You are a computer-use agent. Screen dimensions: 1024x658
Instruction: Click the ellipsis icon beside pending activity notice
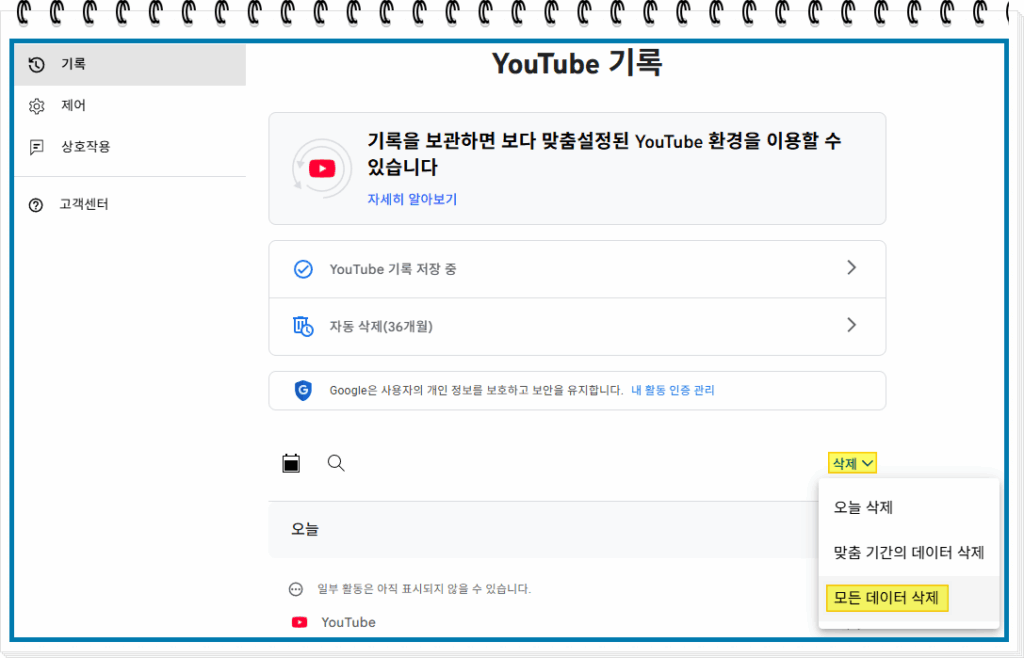296,589
